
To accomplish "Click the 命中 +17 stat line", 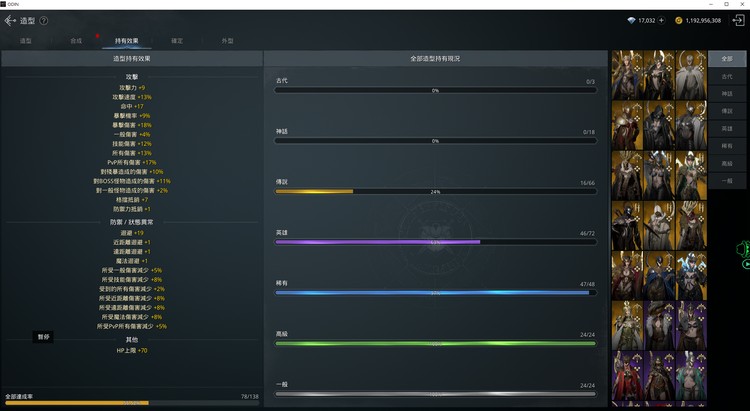I will tap(132, 106).
